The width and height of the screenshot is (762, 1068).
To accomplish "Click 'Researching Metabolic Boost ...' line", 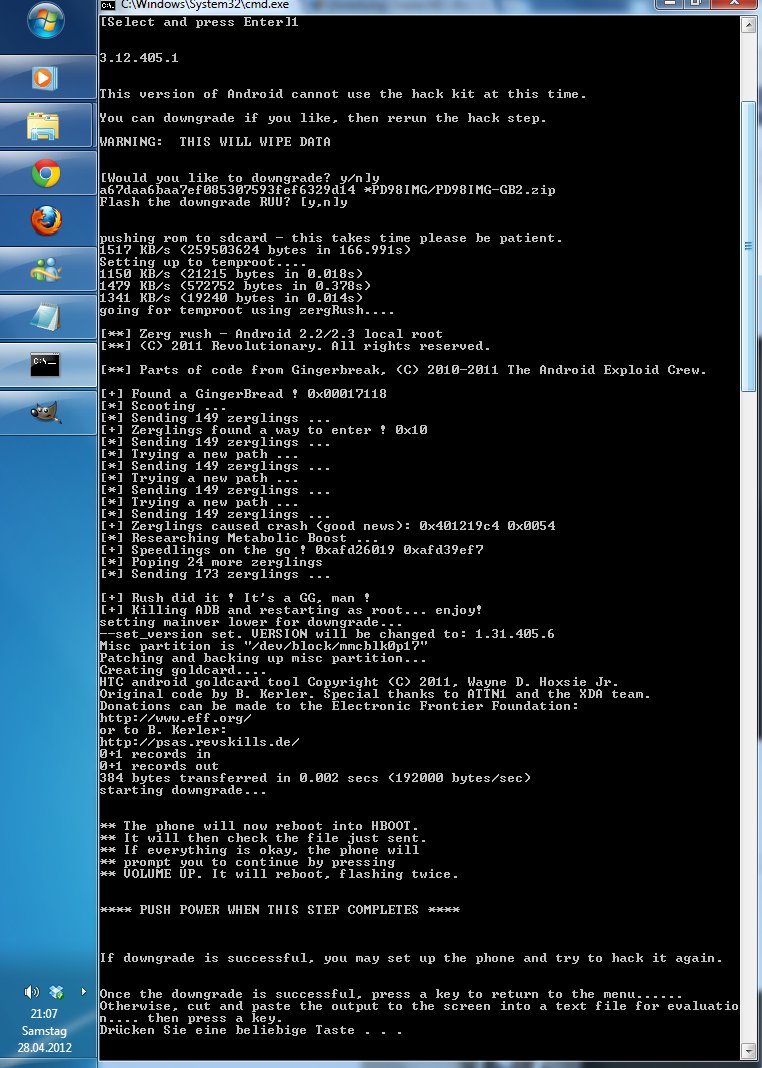I will point(239,538).
